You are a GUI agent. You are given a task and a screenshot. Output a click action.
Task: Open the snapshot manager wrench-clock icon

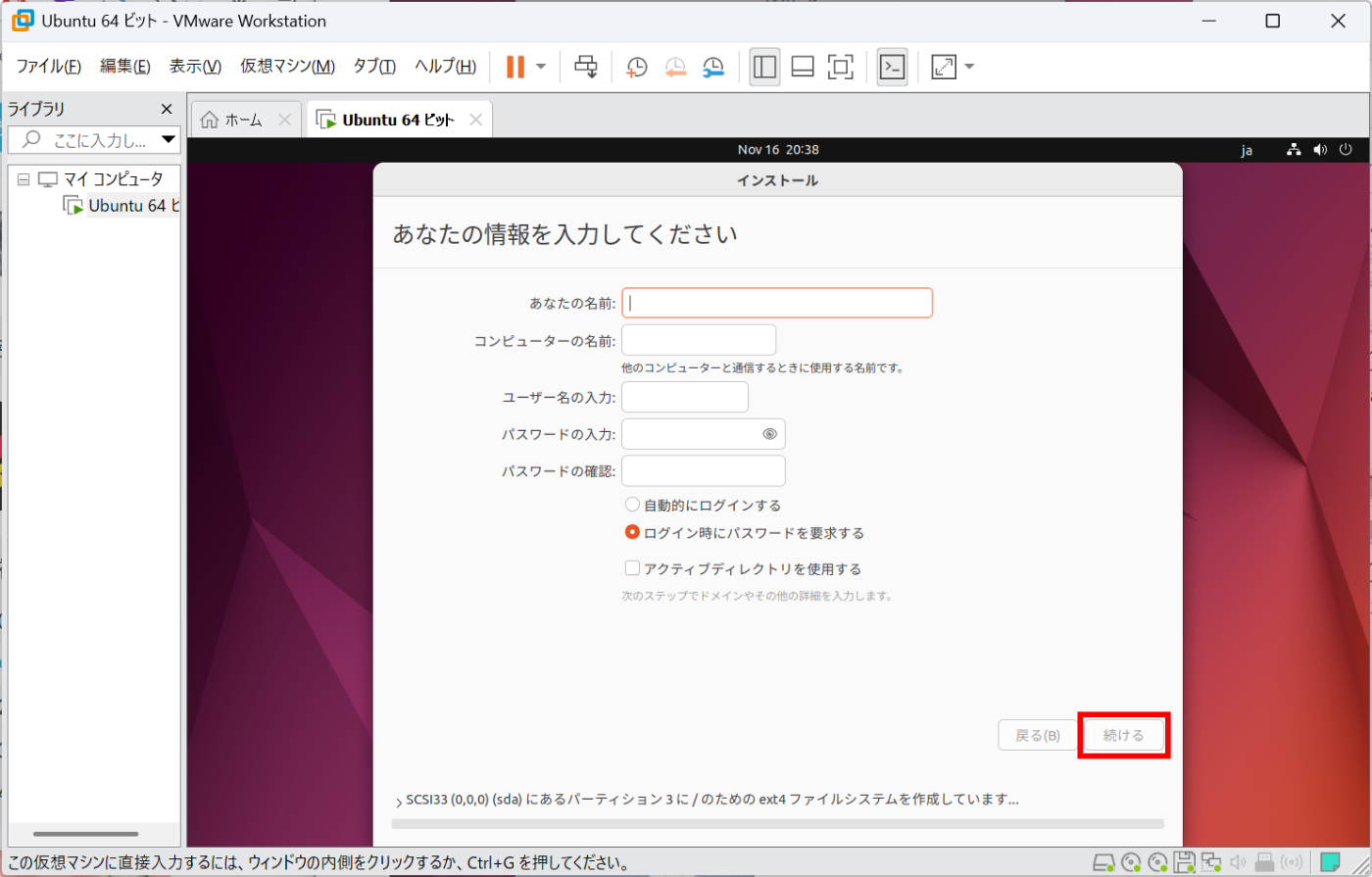click(x=713, y=67)
